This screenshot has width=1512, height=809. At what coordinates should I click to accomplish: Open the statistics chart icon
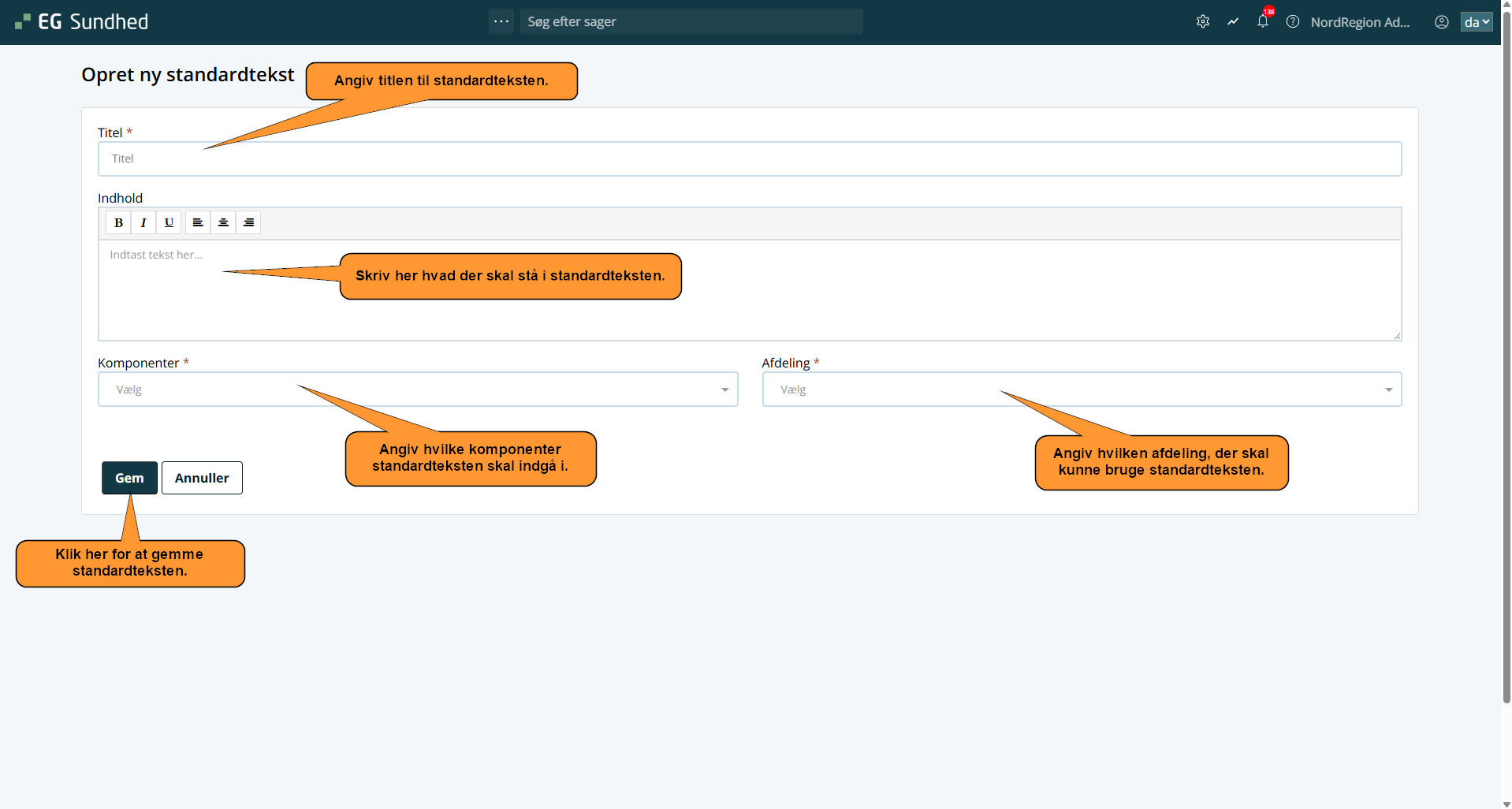[x=1233, y=22]
